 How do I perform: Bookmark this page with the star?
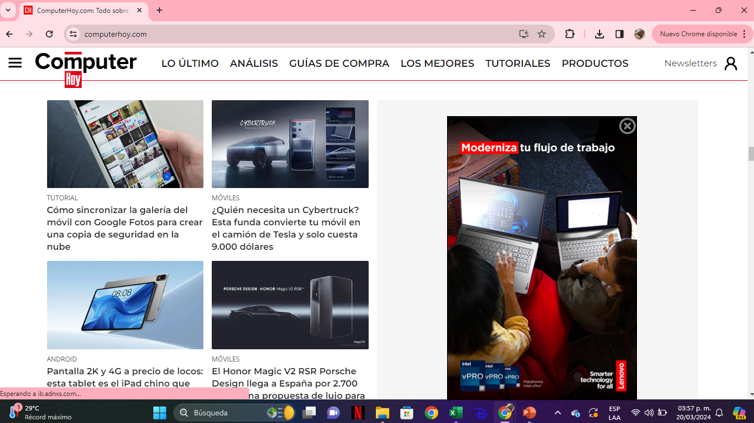pos(541,34)
